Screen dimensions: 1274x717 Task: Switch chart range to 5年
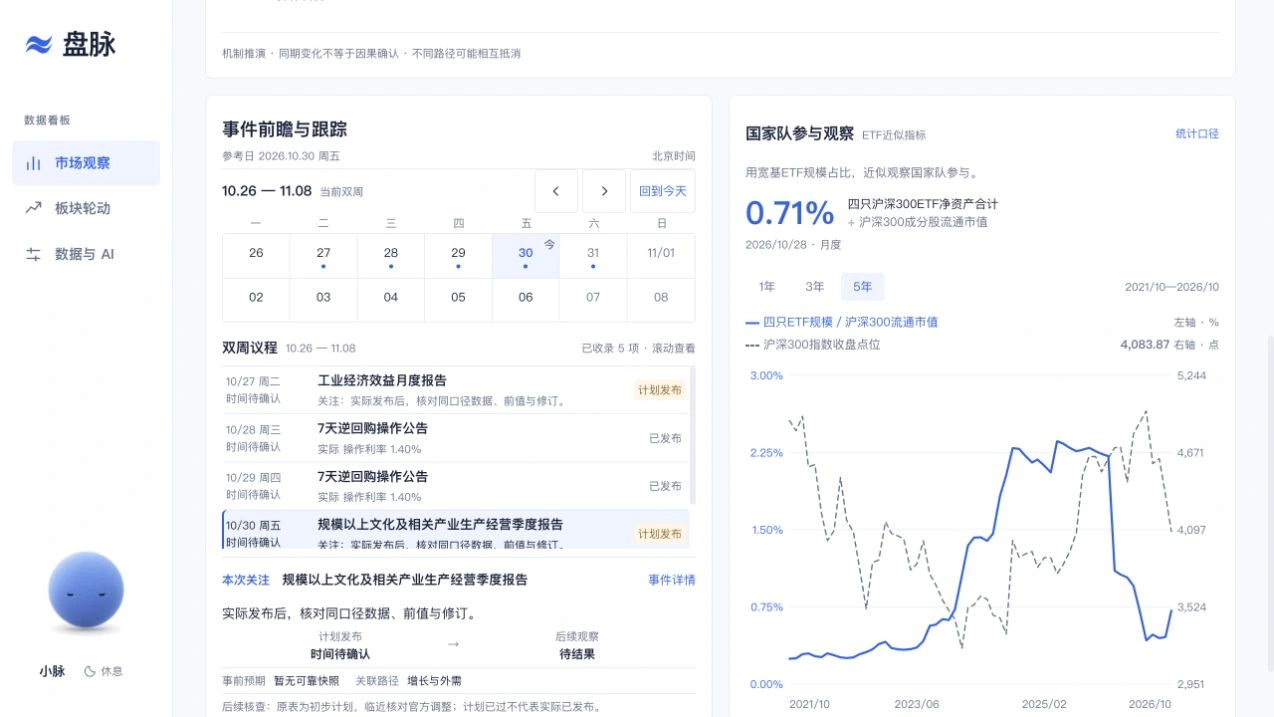[x=863, y=287]
